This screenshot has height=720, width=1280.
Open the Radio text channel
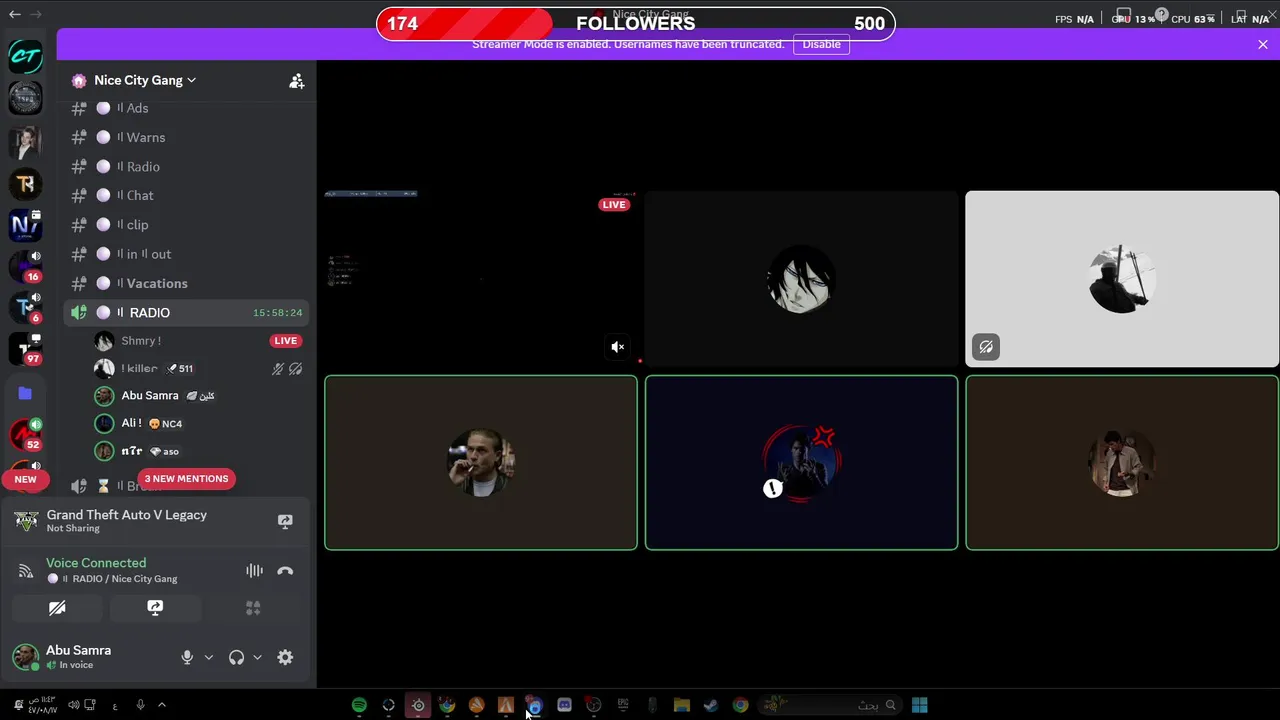coord(186,166)
